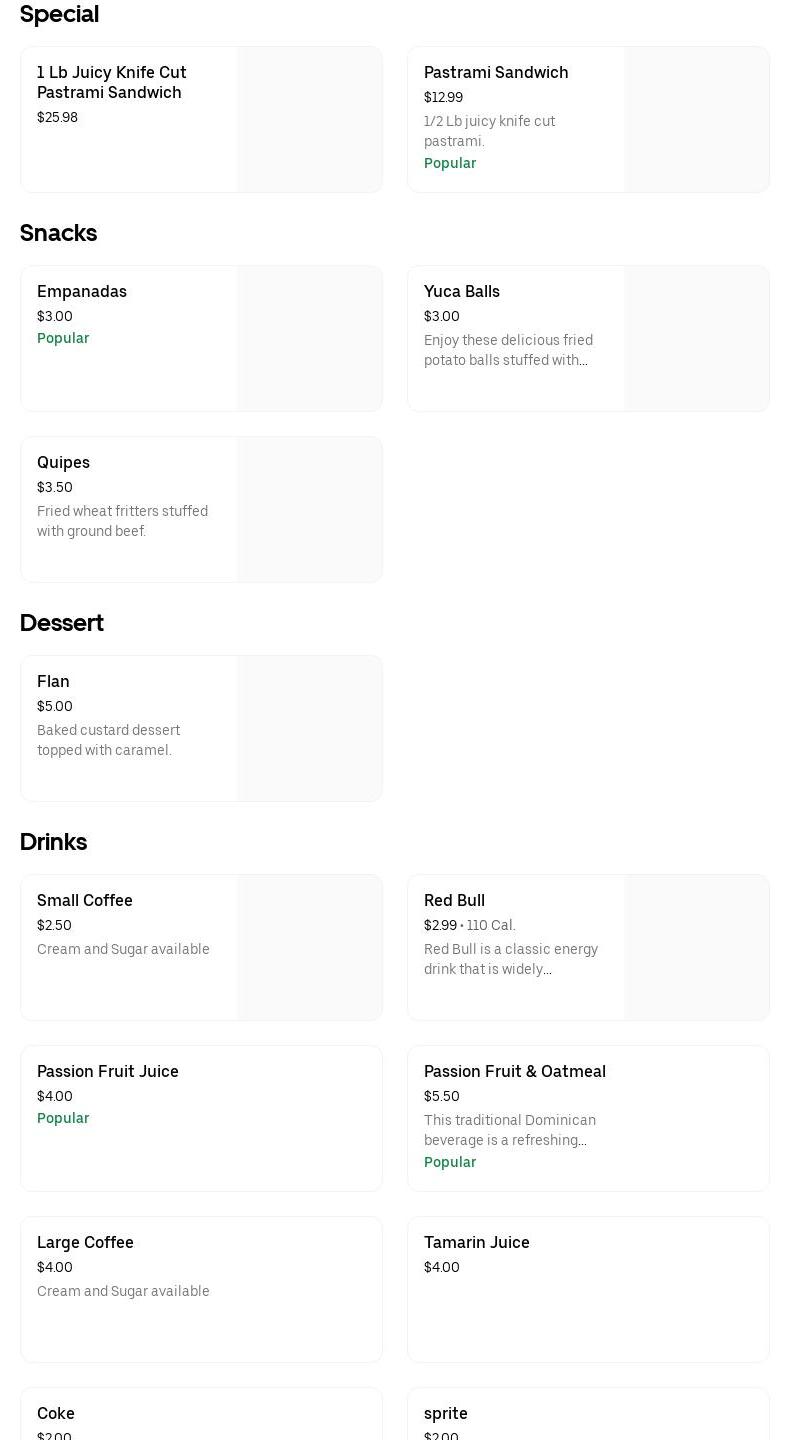This screenshot has height=1440, width=804.
Task: Choose the Large Coffee card
Action: tap(201, 1289)
